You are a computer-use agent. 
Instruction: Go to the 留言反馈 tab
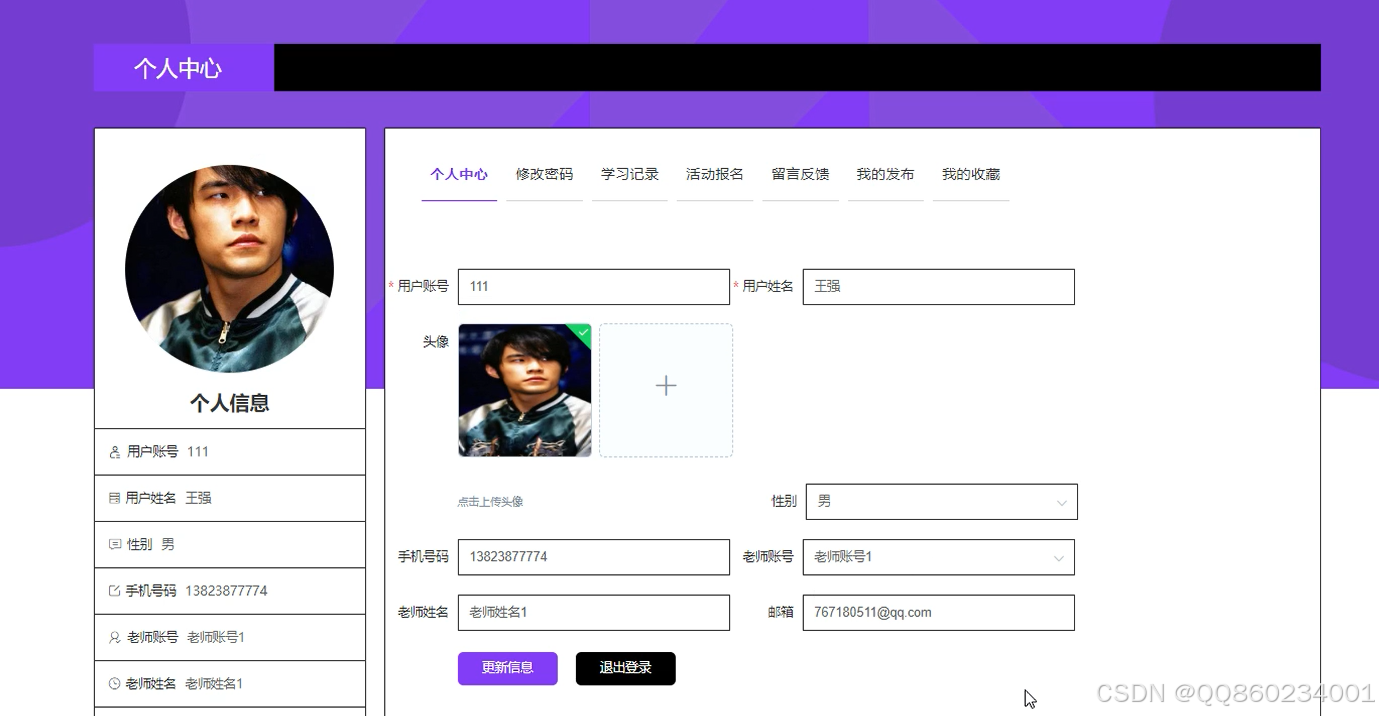coord(800,174)
